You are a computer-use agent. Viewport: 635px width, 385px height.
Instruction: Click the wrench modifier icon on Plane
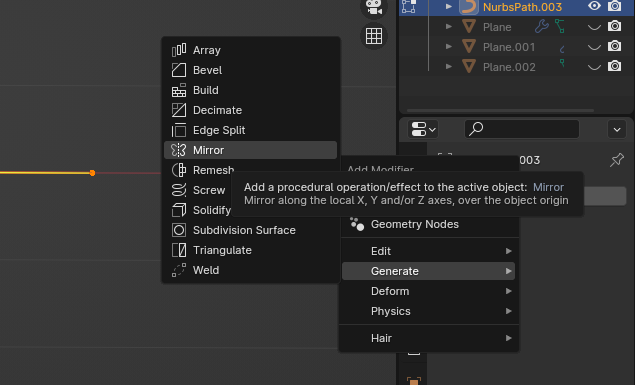(541, 27)
